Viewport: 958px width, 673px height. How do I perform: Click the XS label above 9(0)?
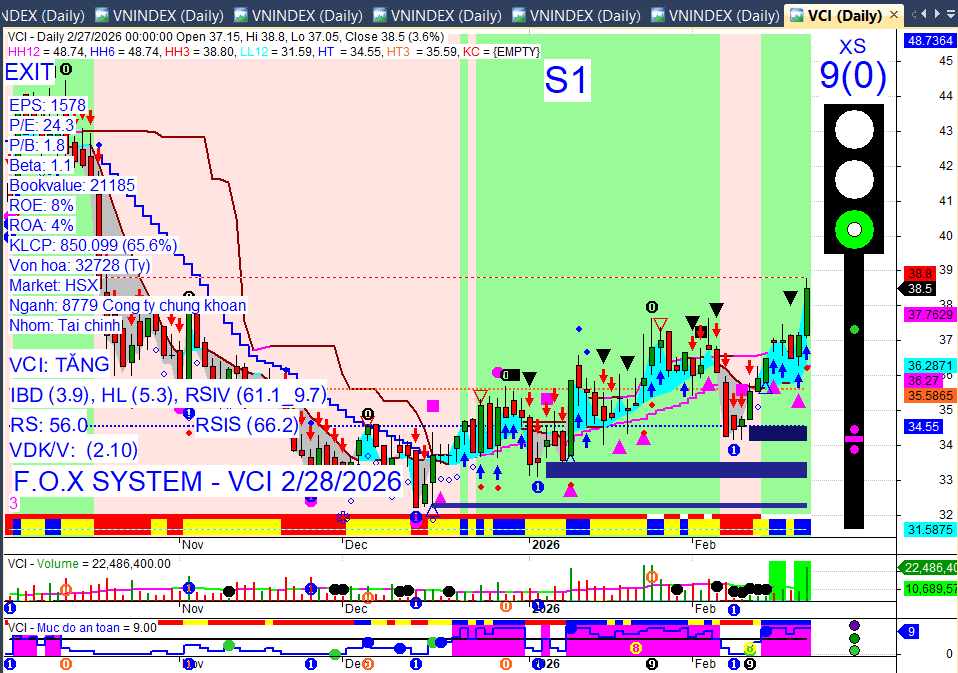click(852, 46)
